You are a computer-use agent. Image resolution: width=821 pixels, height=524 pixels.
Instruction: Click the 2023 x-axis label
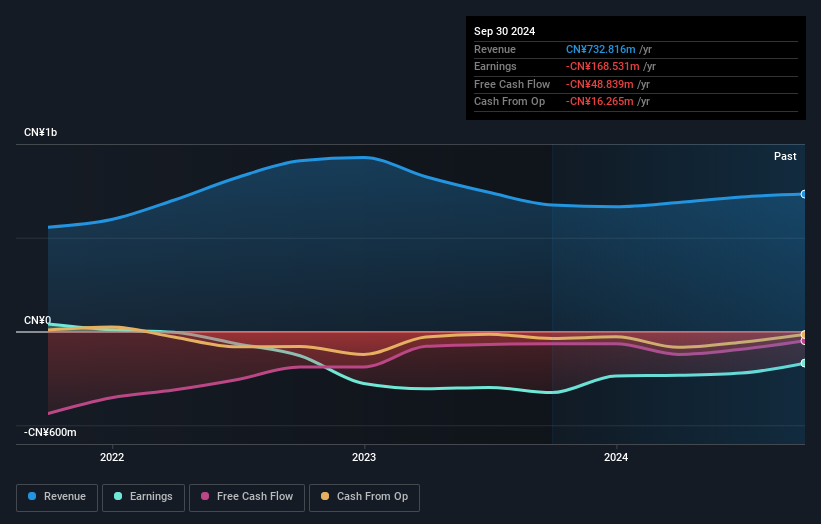[x=364, y=458]
